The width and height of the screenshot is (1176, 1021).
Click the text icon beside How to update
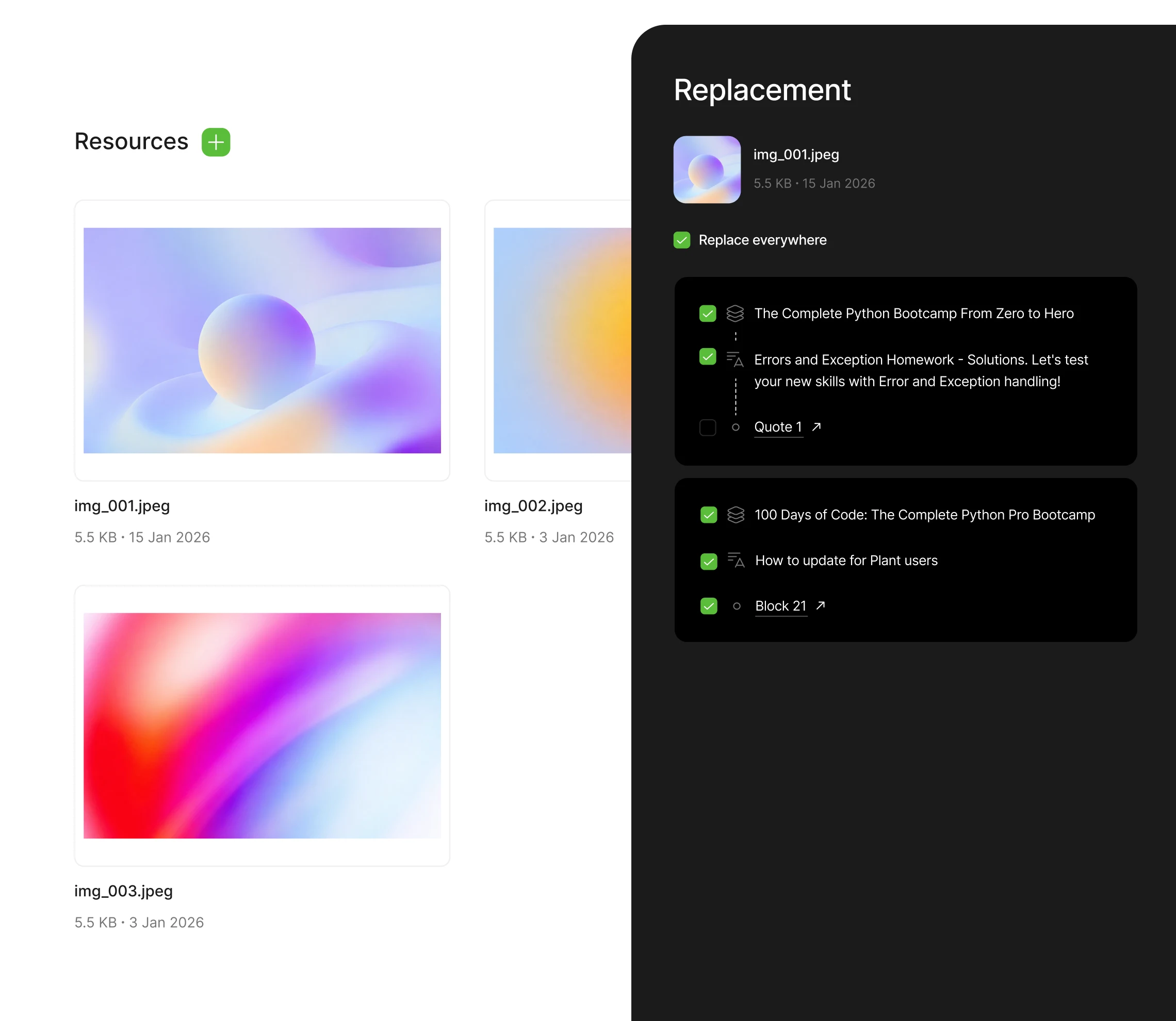736,560
